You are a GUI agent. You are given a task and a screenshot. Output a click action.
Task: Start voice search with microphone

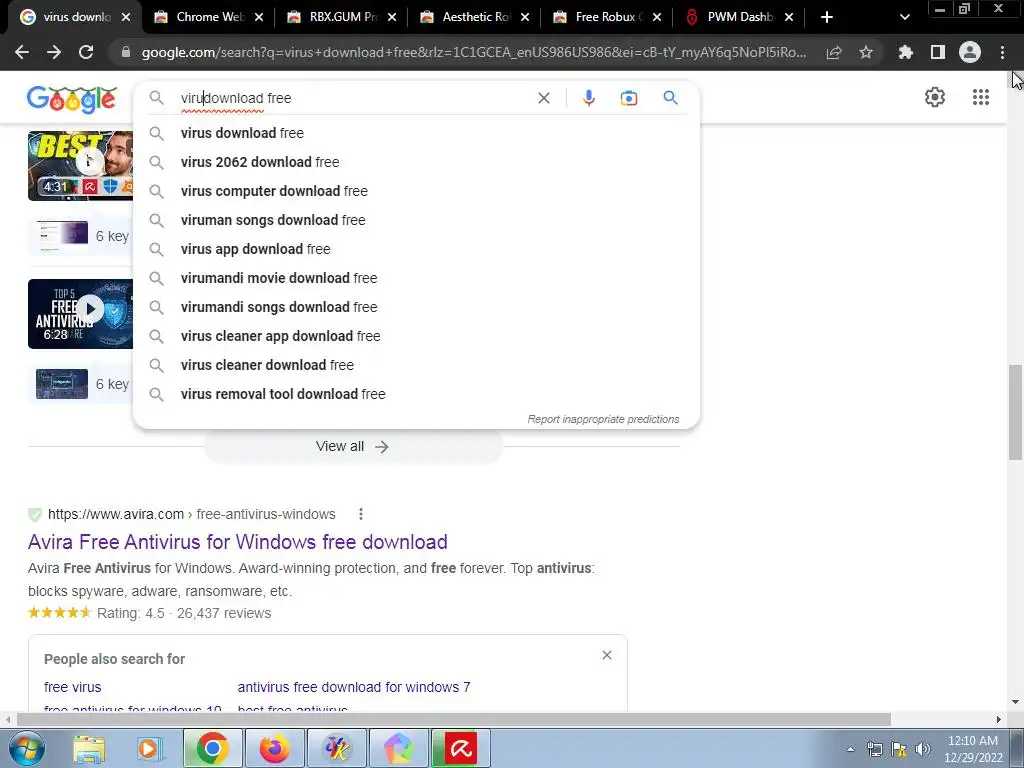(x=588, y=98)
